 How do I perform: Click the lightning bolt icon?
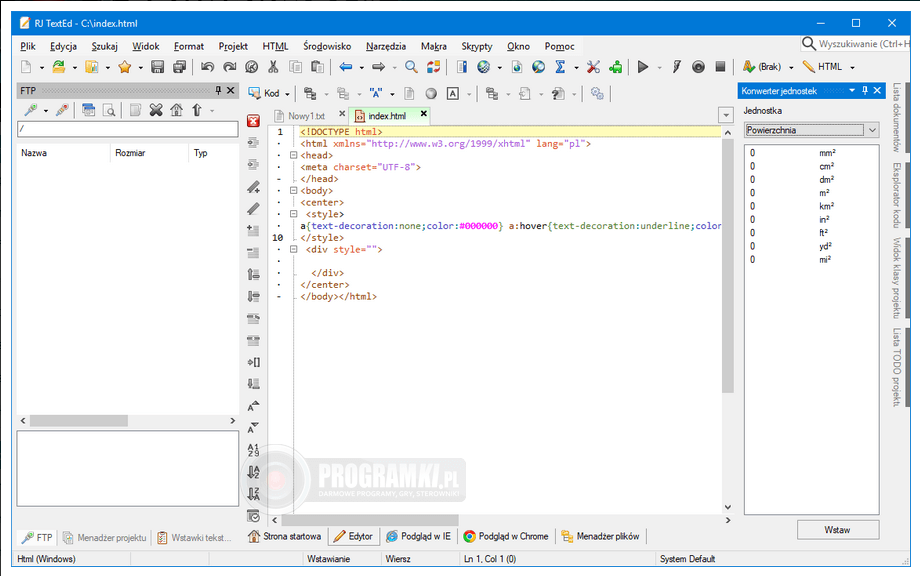tap(677, 67)
